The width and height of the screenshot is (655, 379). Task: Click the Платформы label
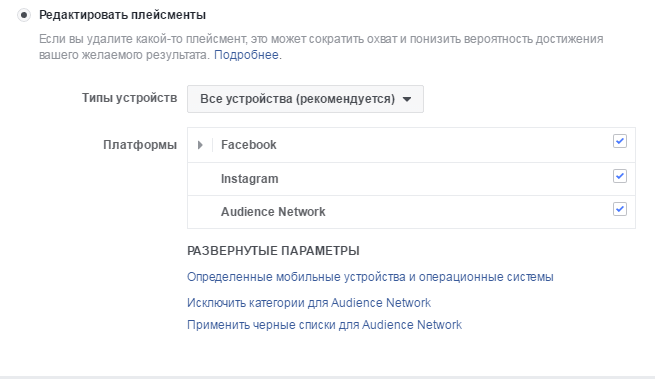coord(140,145)
